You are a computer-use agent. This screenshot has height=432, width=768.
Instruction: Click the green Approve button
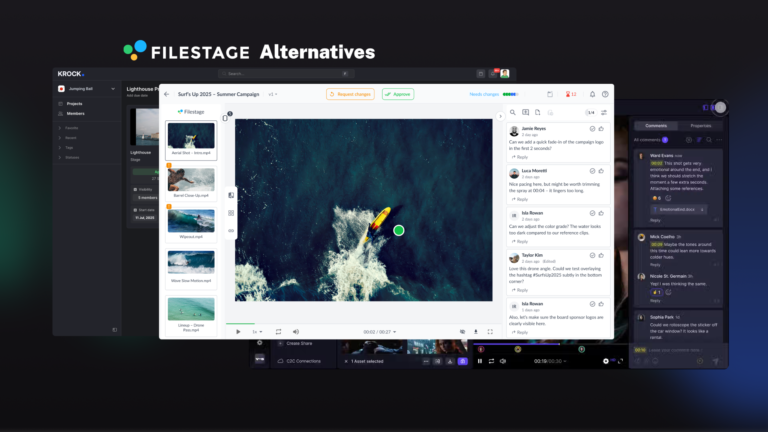pyautogui.click(x=398, y=94)
